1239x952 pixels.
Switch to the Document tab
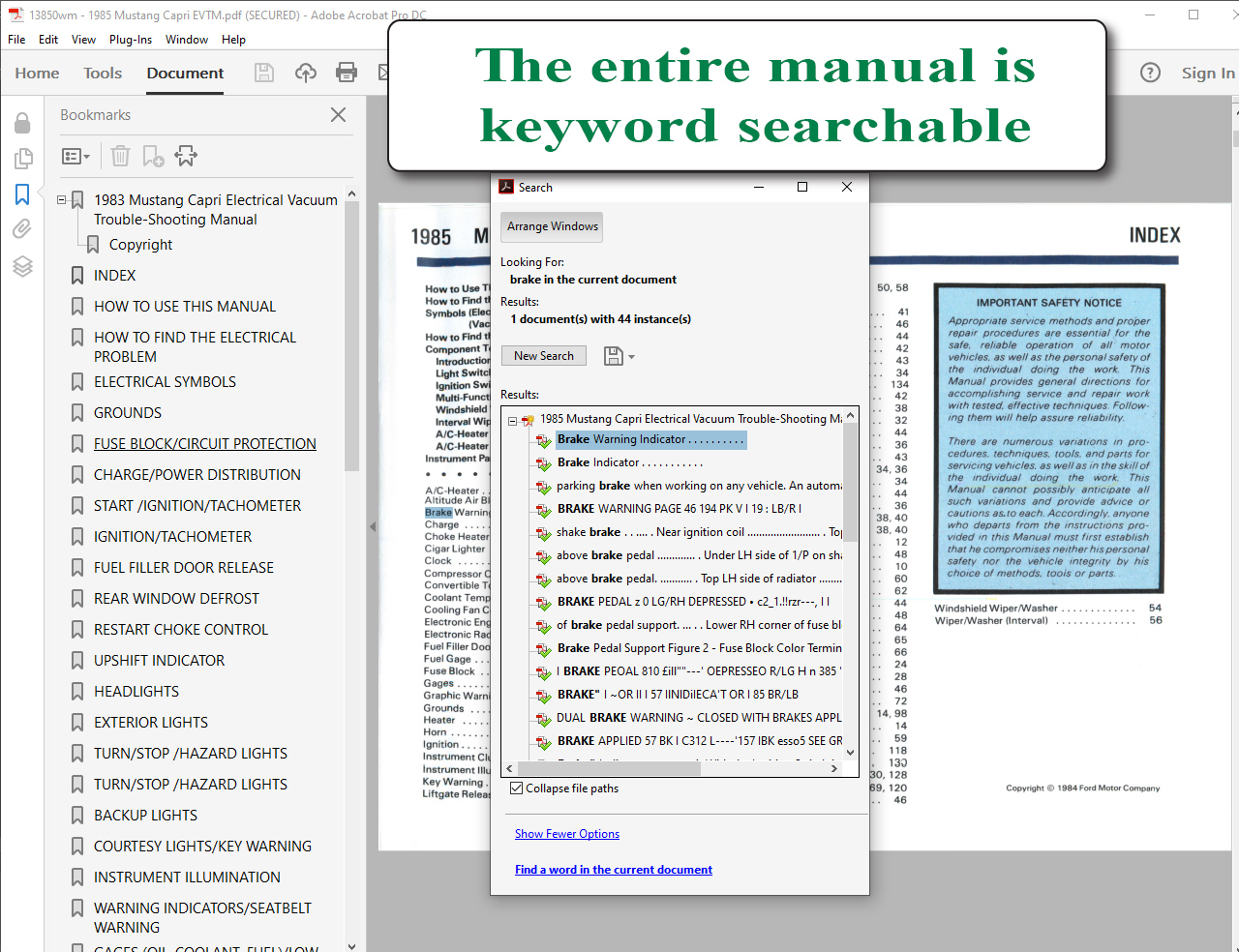pyautogui.click(x=185, y=73)
